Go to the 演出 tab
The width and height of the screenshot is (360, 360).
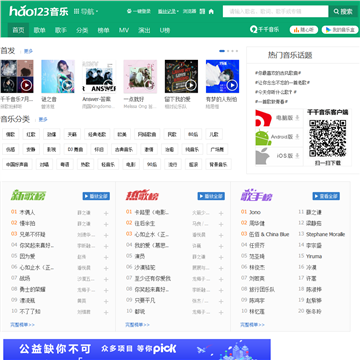tap(144, 30)
